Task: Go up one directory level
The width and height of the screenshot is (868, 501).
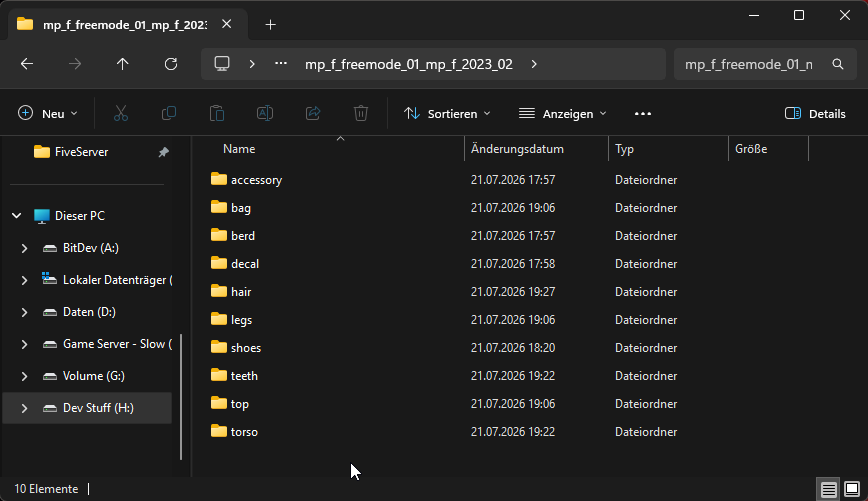Action: 122,64
